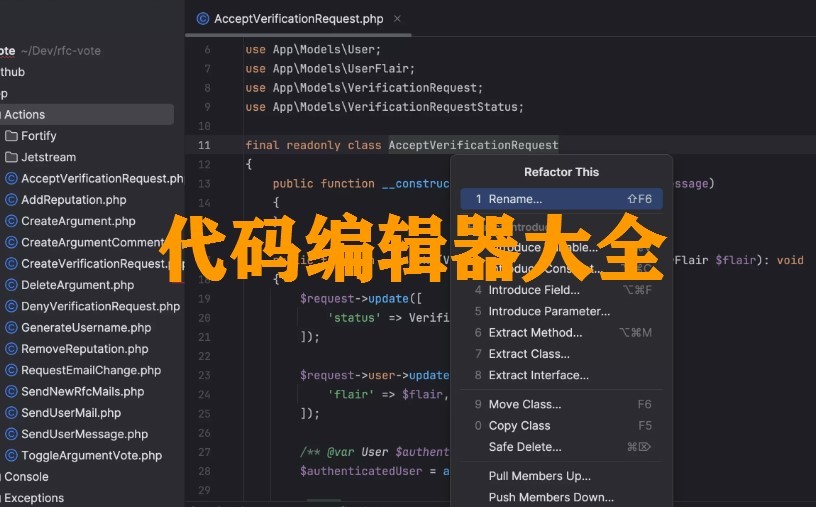Click $authenticatedUser variable on line 28
This screenshot has height=507, width=816.
coord(361,472)
